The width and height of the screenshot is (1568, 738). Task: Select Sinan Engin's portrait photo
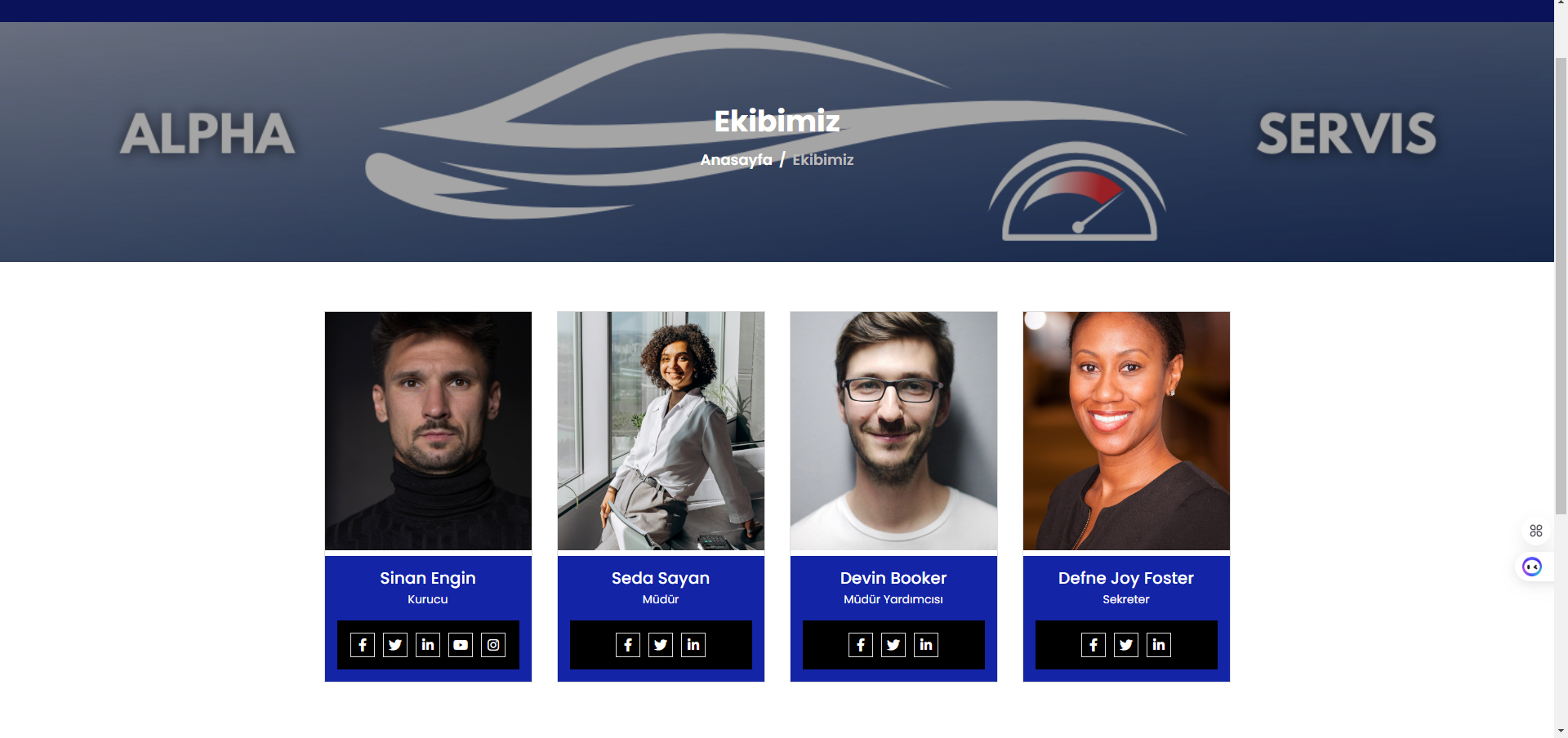[x=428, y=431]
